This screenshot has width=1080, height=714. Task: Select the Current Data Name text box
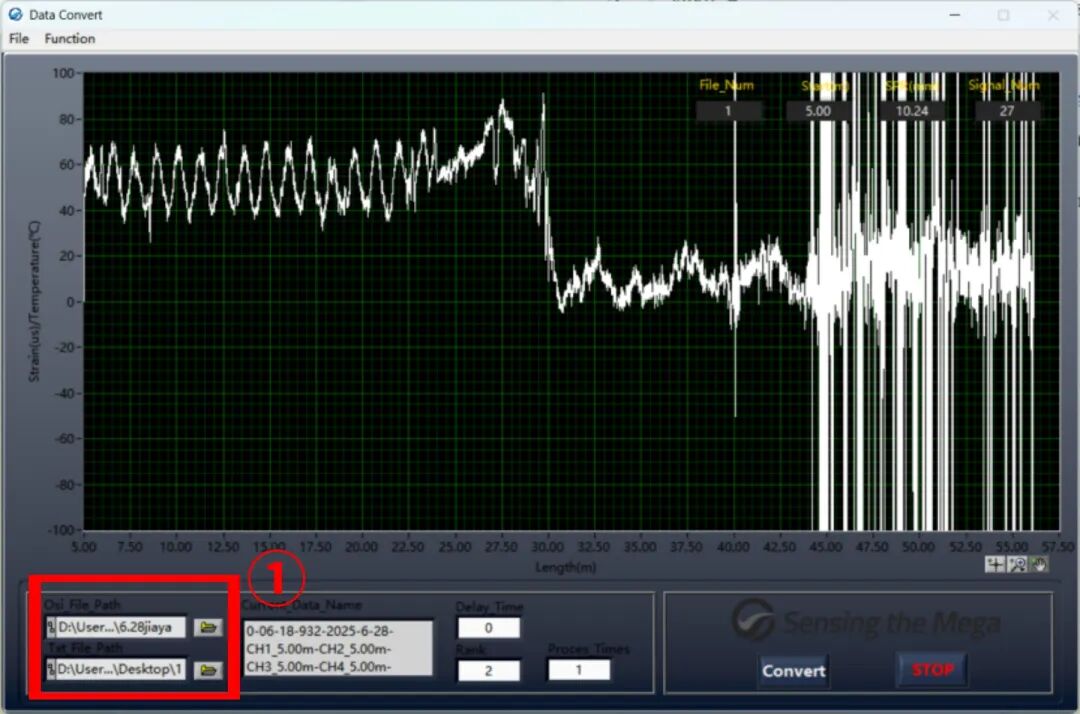(338, 648)
